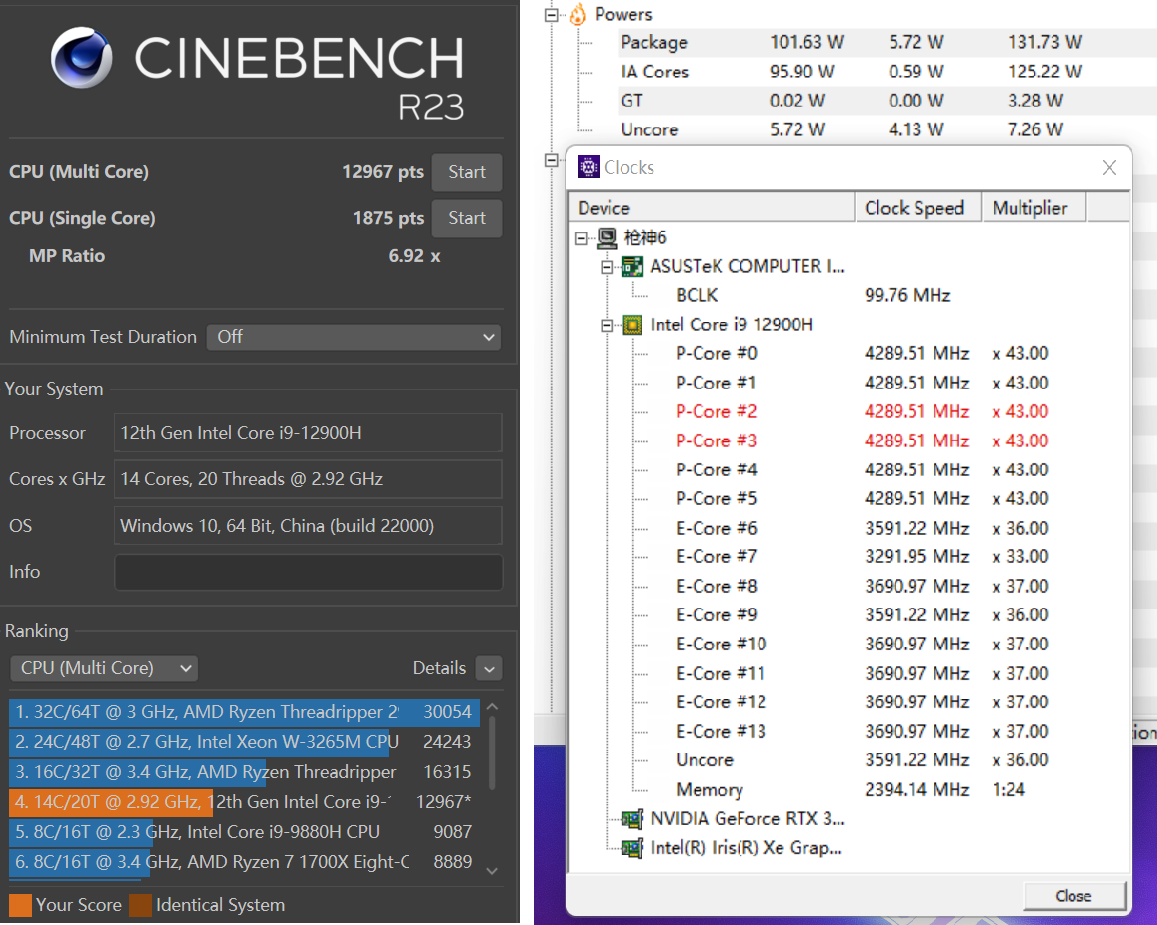Select P-Core #0 row
Image resolution: width=1157 pixels, height=925 pixels.
pyautogui.click(x=862, y=353)
